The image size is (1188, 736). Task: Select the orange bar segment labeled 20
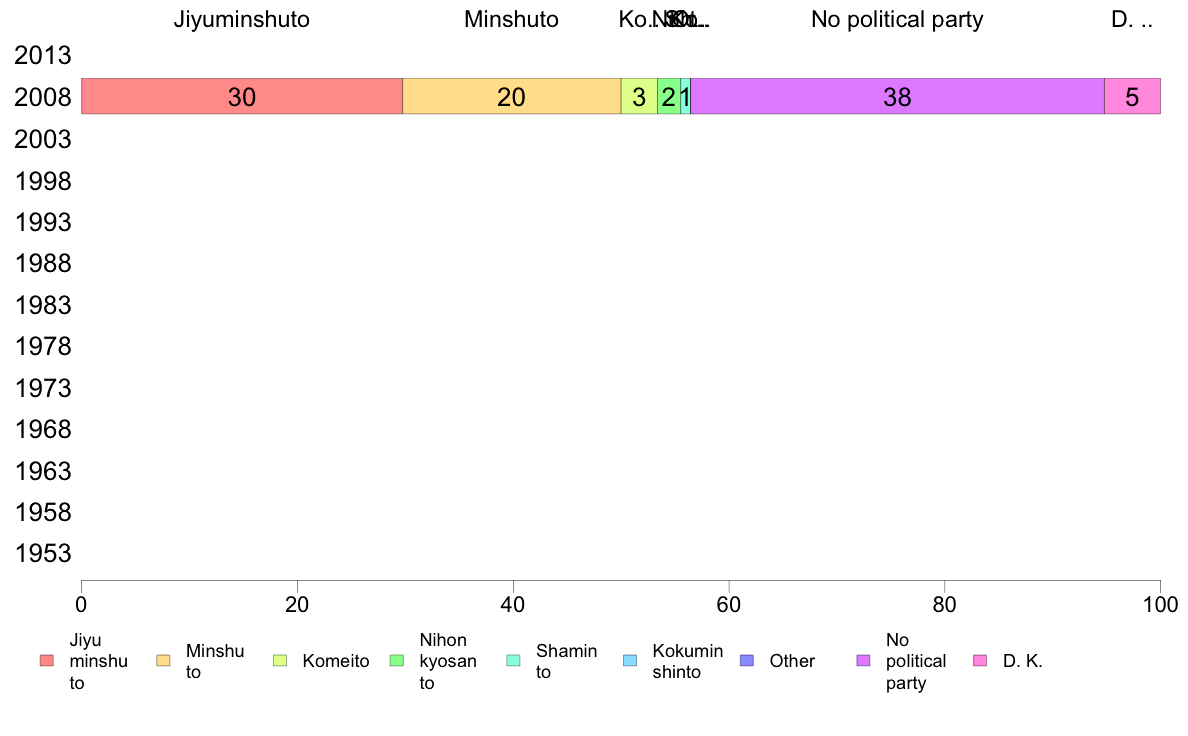tap(511, 96)
